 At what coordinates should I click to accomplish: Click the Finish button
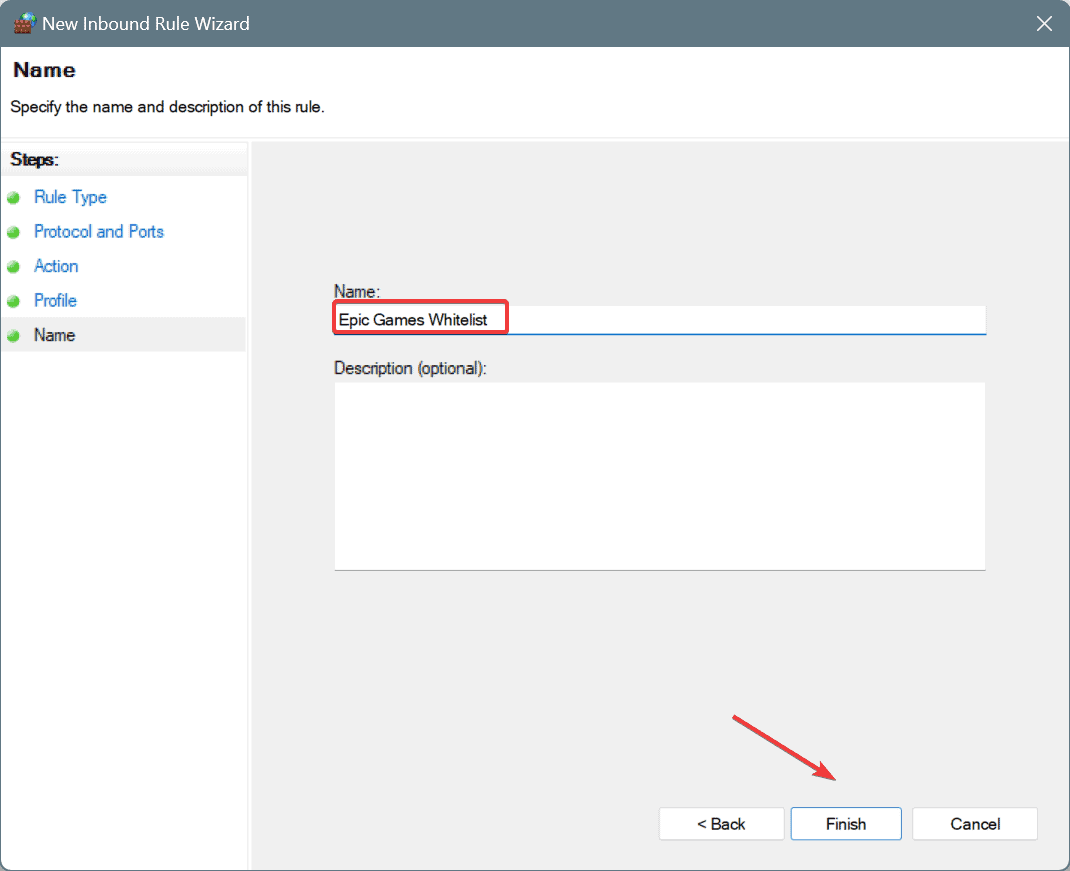pyautogui.click(x=845, y=824)
